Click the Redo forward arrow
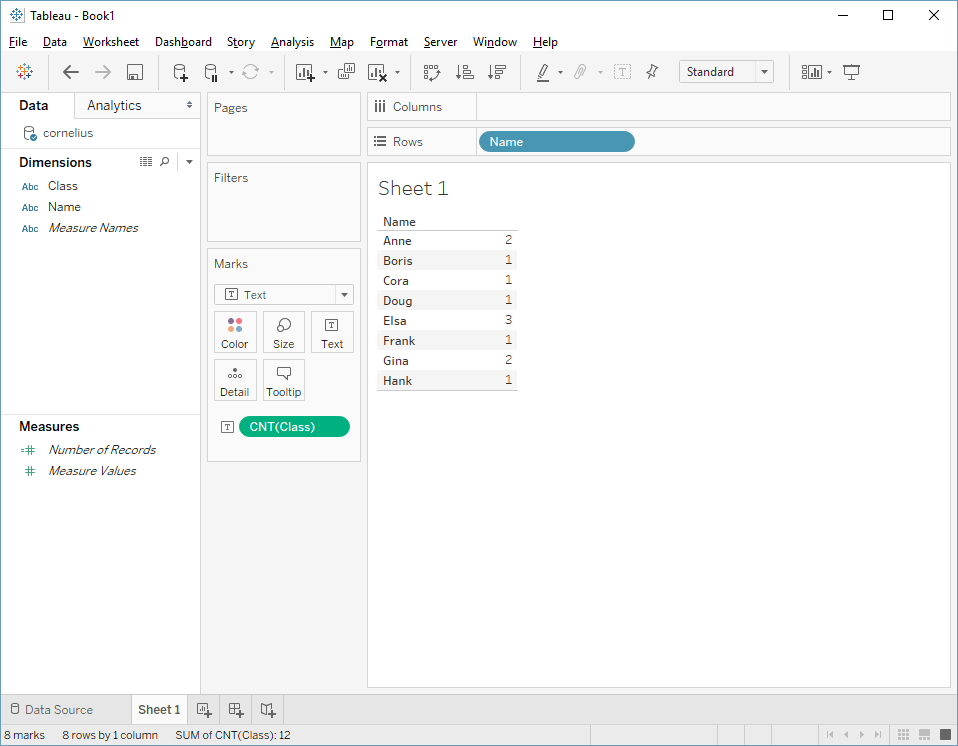The width and height of the screenshot is (958, 746). tap(103, 72)
